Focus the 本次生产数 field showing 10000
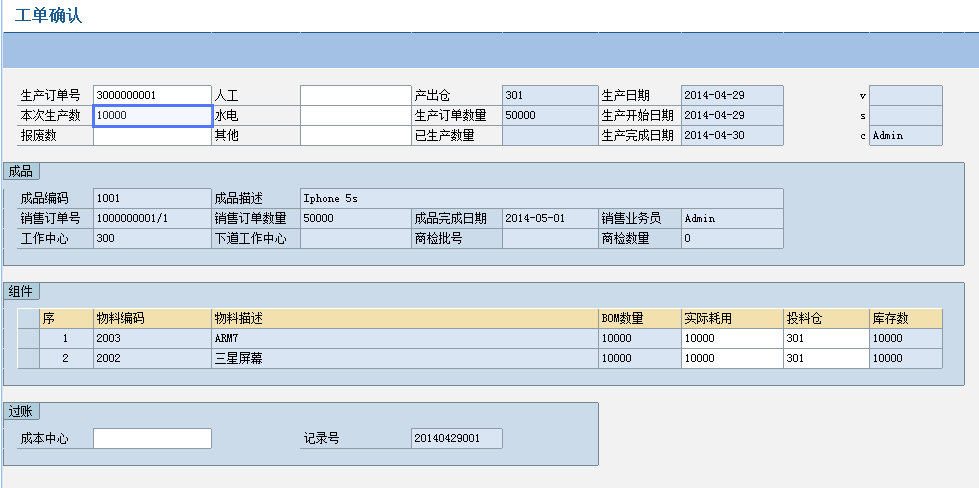 click(152, 115)
